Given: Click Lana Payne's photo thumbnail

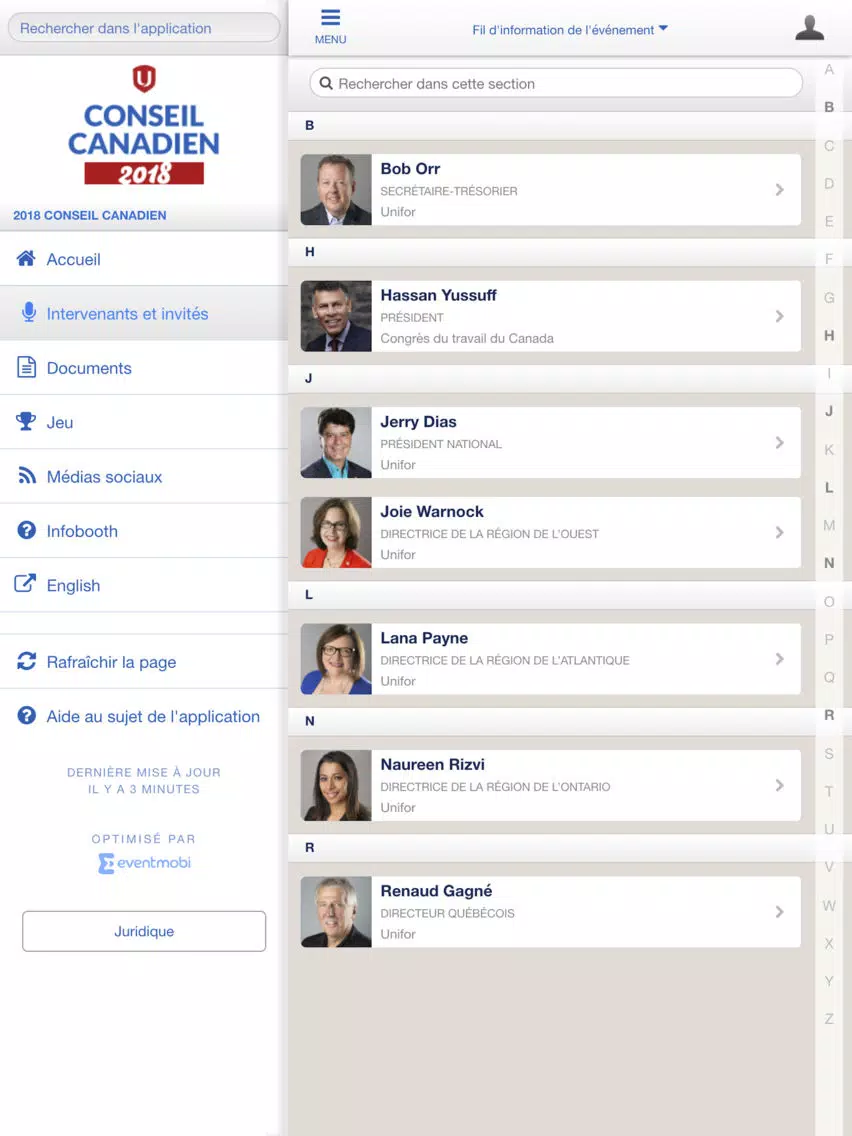Looking at the screenshot, I should [336, 659].
